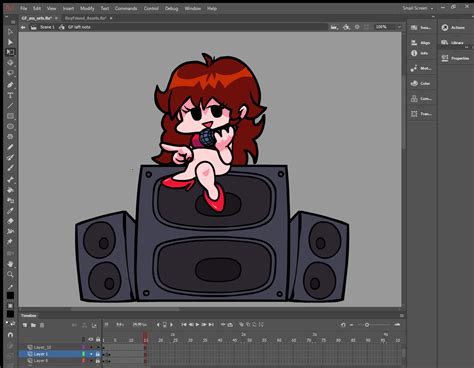Image resolution: width=474 pixels, height=368 pixels.
Task: Open the Window menu
Action: point(193,9)
